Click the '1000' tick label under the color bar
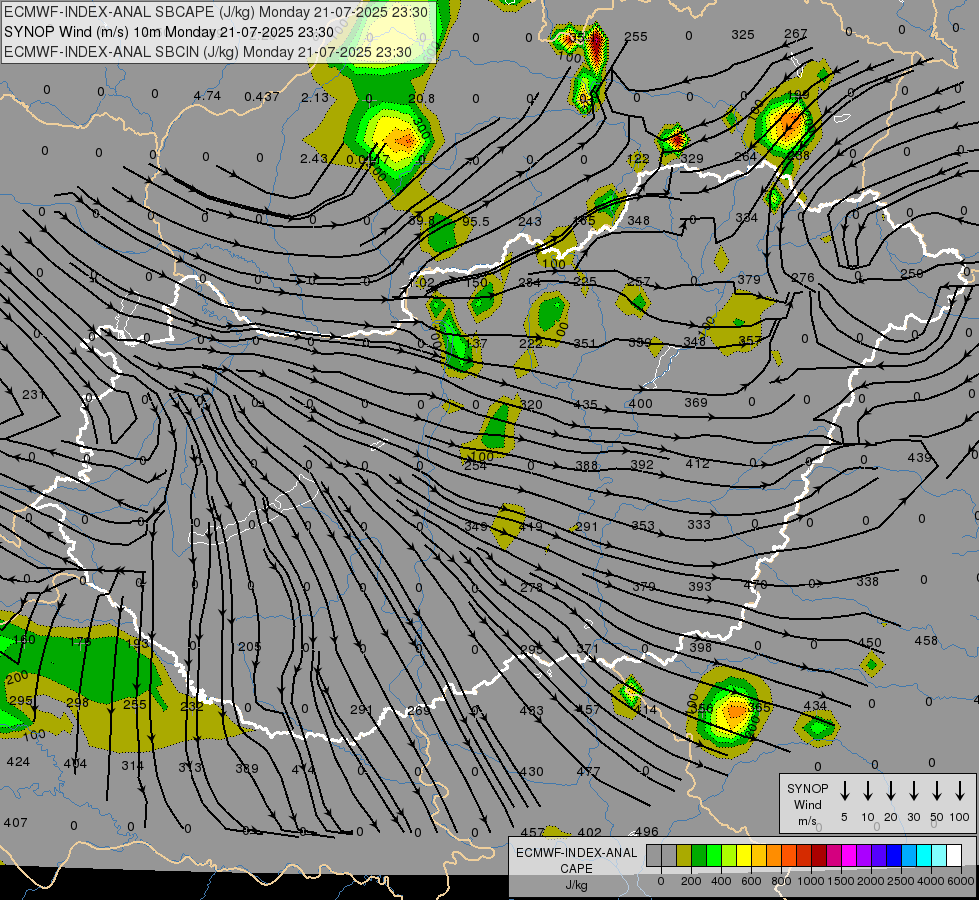This screenshot has width=979, height=900. [x=810, y=881]
